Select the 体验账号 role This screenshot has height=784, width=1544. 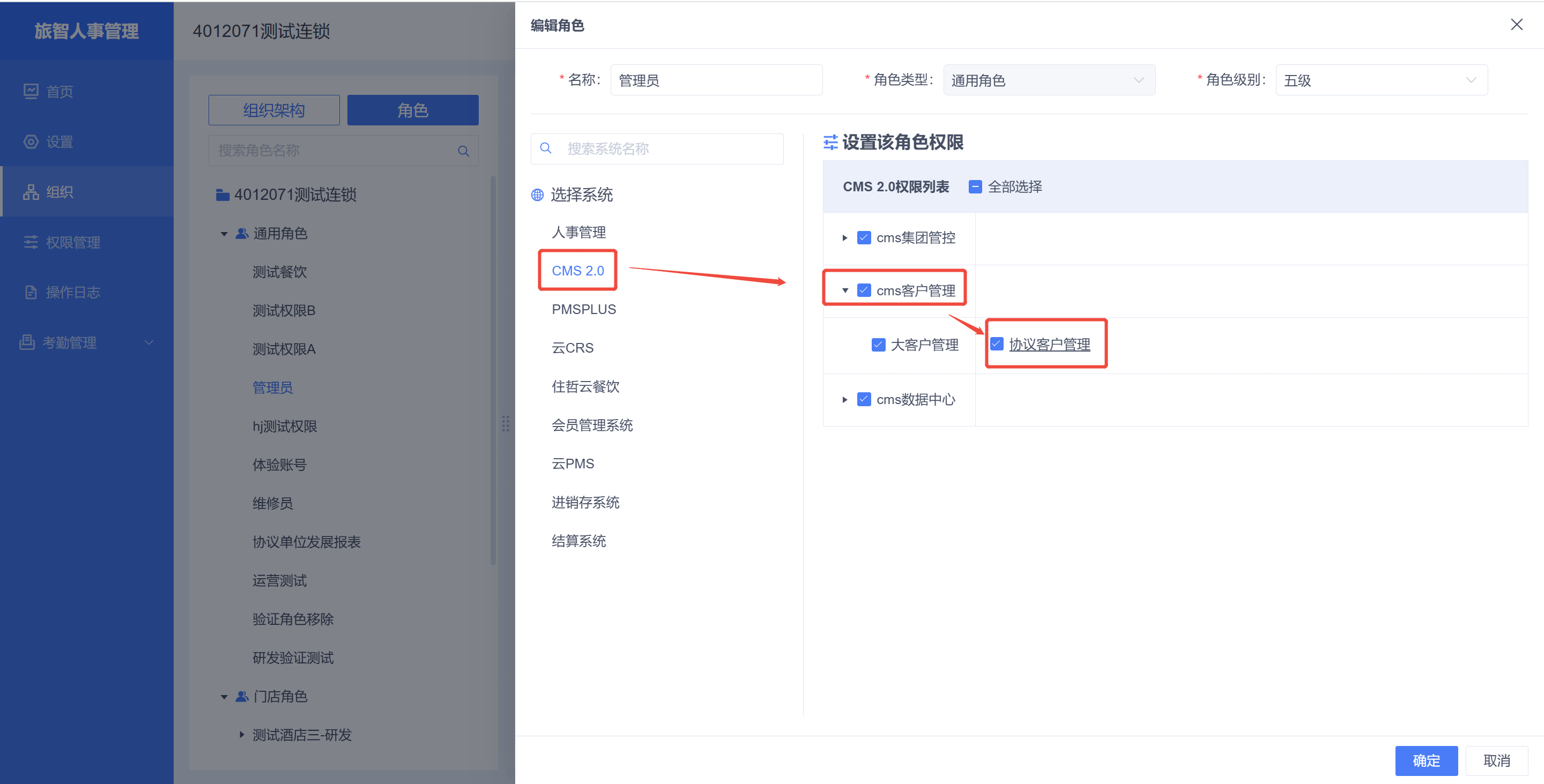point(279,465)
